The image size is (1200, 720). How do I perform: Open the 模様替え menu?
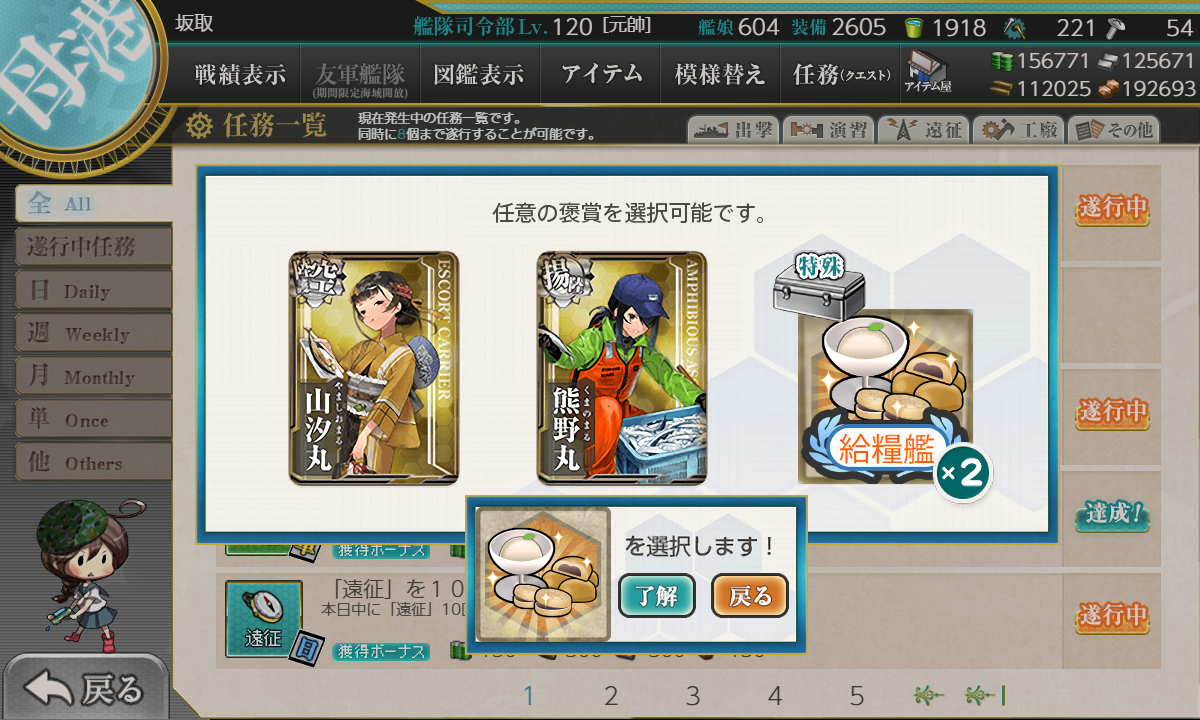[x=720, y=74]
